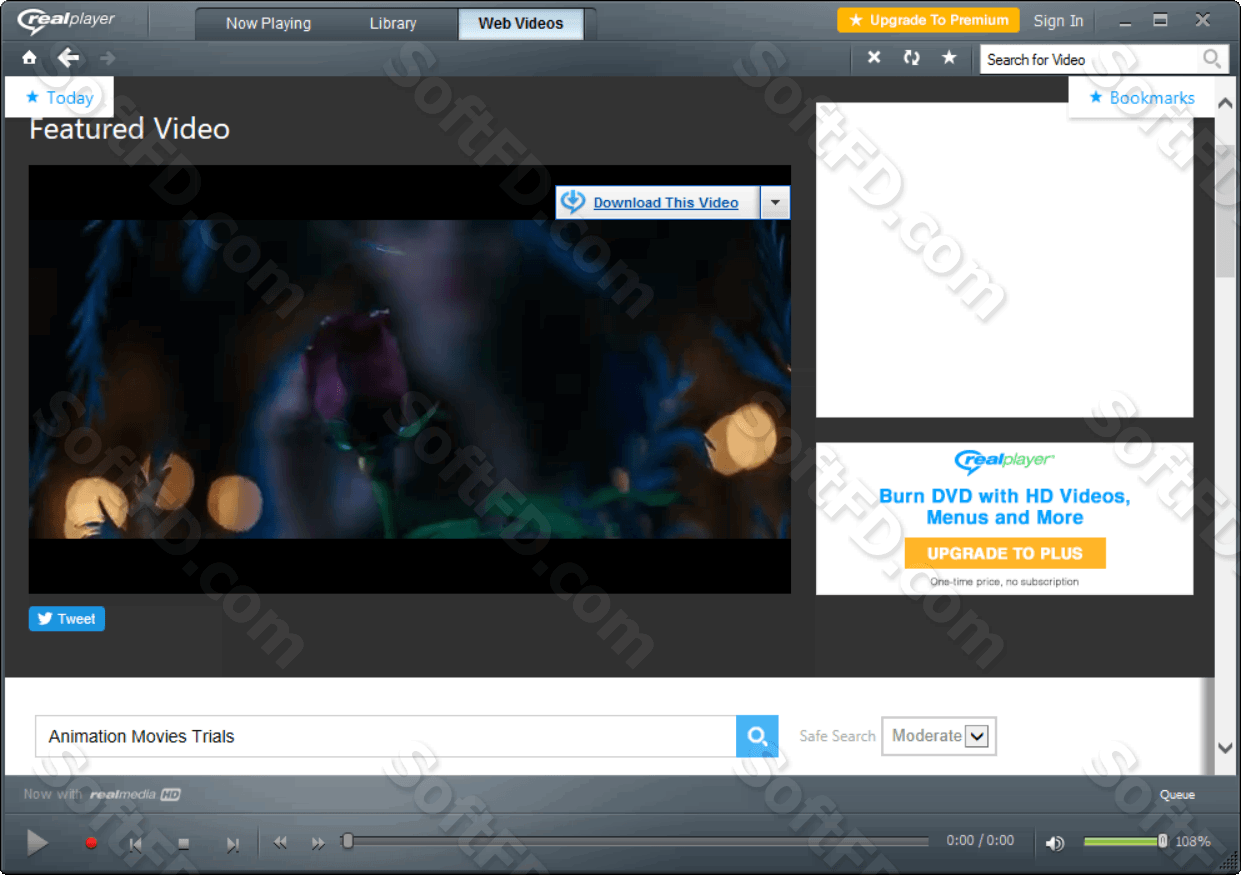Bookmark this page with the star icon
This screenshot has height=875, width=1241.
(949, 58)
